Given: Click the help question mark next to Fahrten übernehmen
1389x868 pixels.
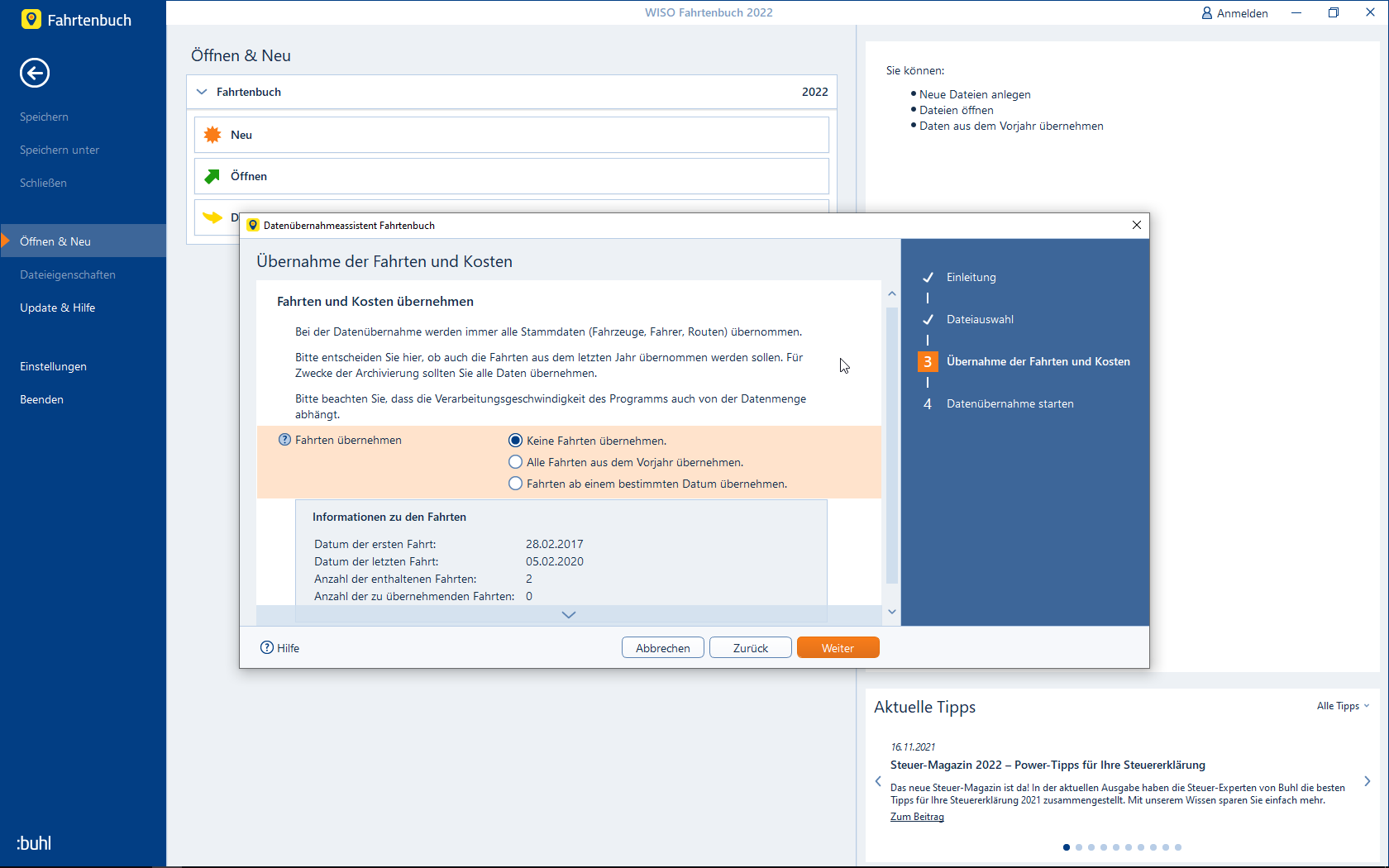Looking at the screenshot, I should (x=284, y=440).
